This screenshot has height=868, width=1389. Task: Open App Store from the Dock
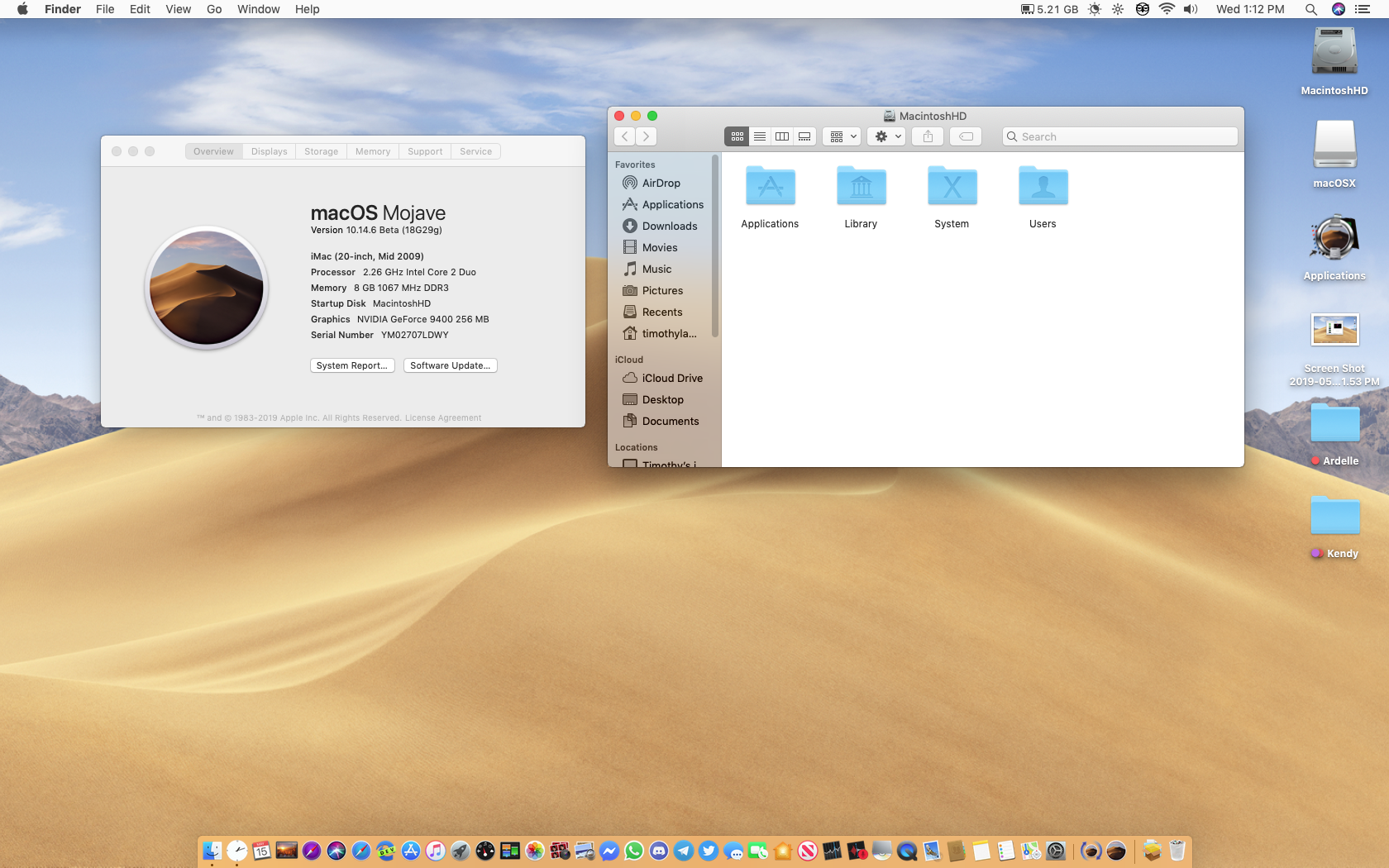411,851
